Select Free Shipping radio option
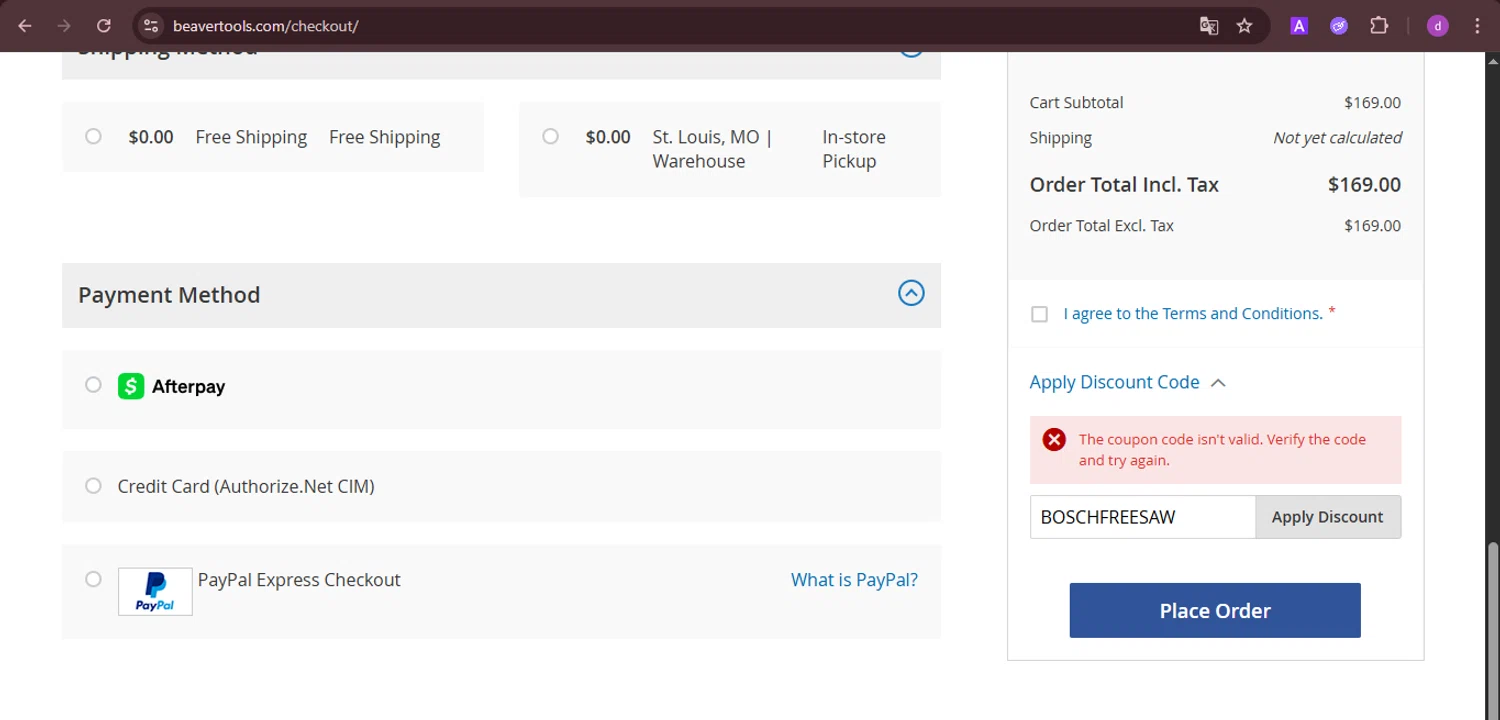 point(93,136)
